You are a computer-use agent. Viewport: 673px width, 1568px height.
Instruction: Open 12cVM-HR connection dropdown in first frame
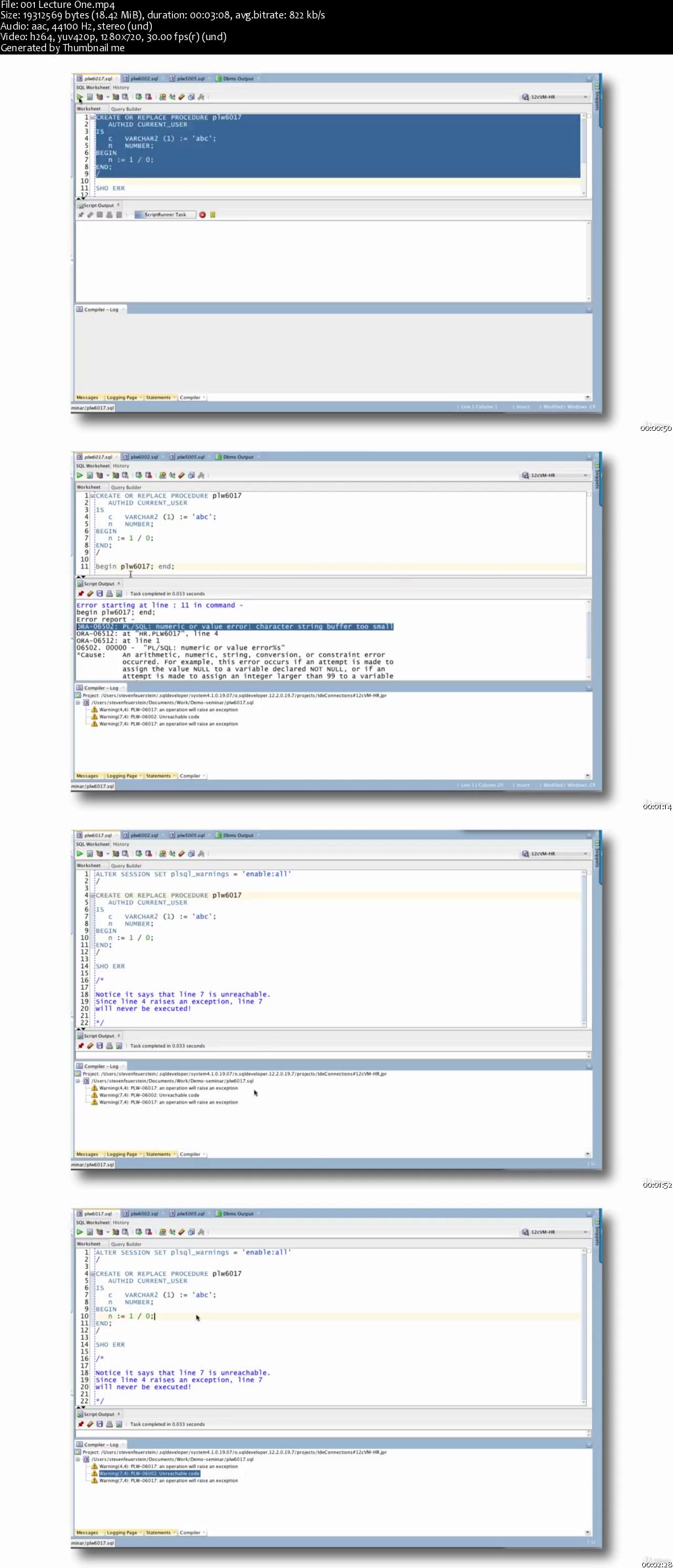(585, 97)
